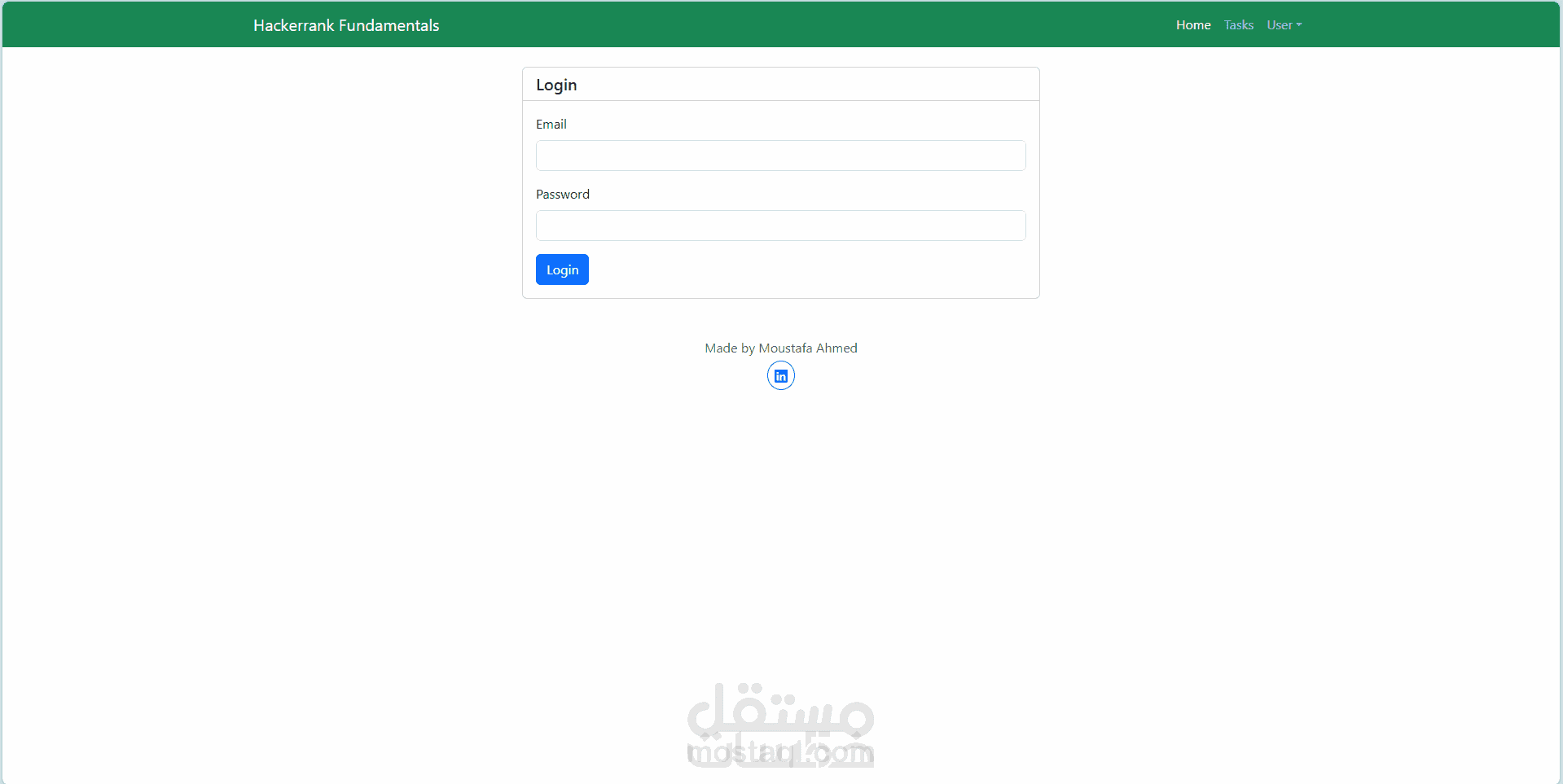This screenshot has width=1563, height=784.
Task: Click the word Hackerrank in navbar
Action: click(294, 25)
